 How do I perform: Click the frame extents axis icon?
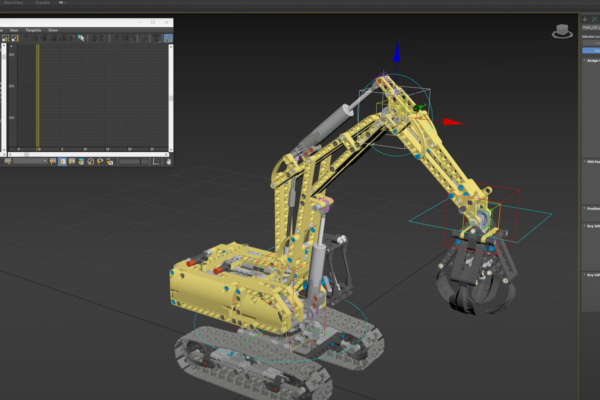(156, 162)
